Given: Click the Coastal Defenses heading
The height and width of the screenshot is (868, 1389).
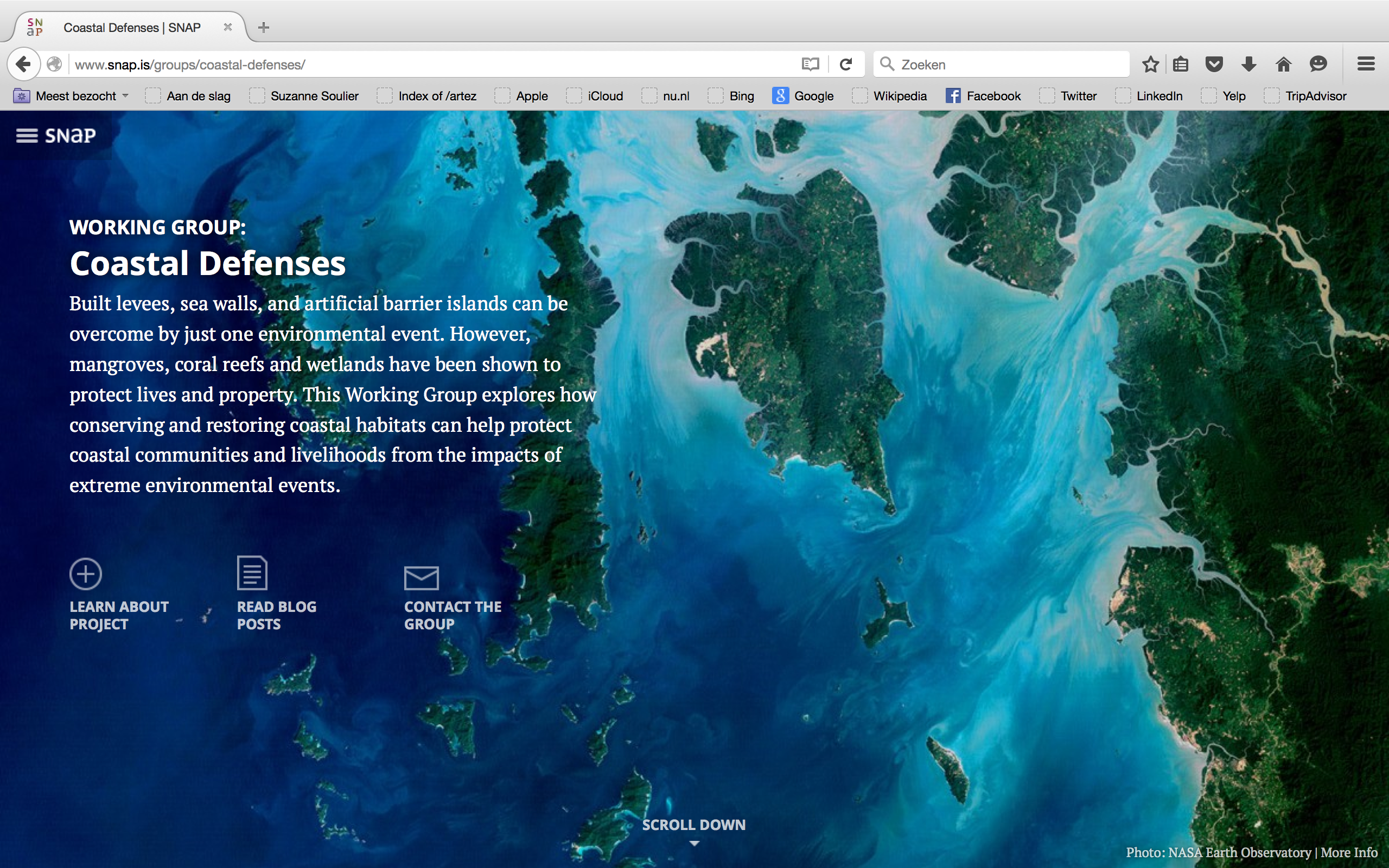Looking at the screenshot, I should (207, 264).
